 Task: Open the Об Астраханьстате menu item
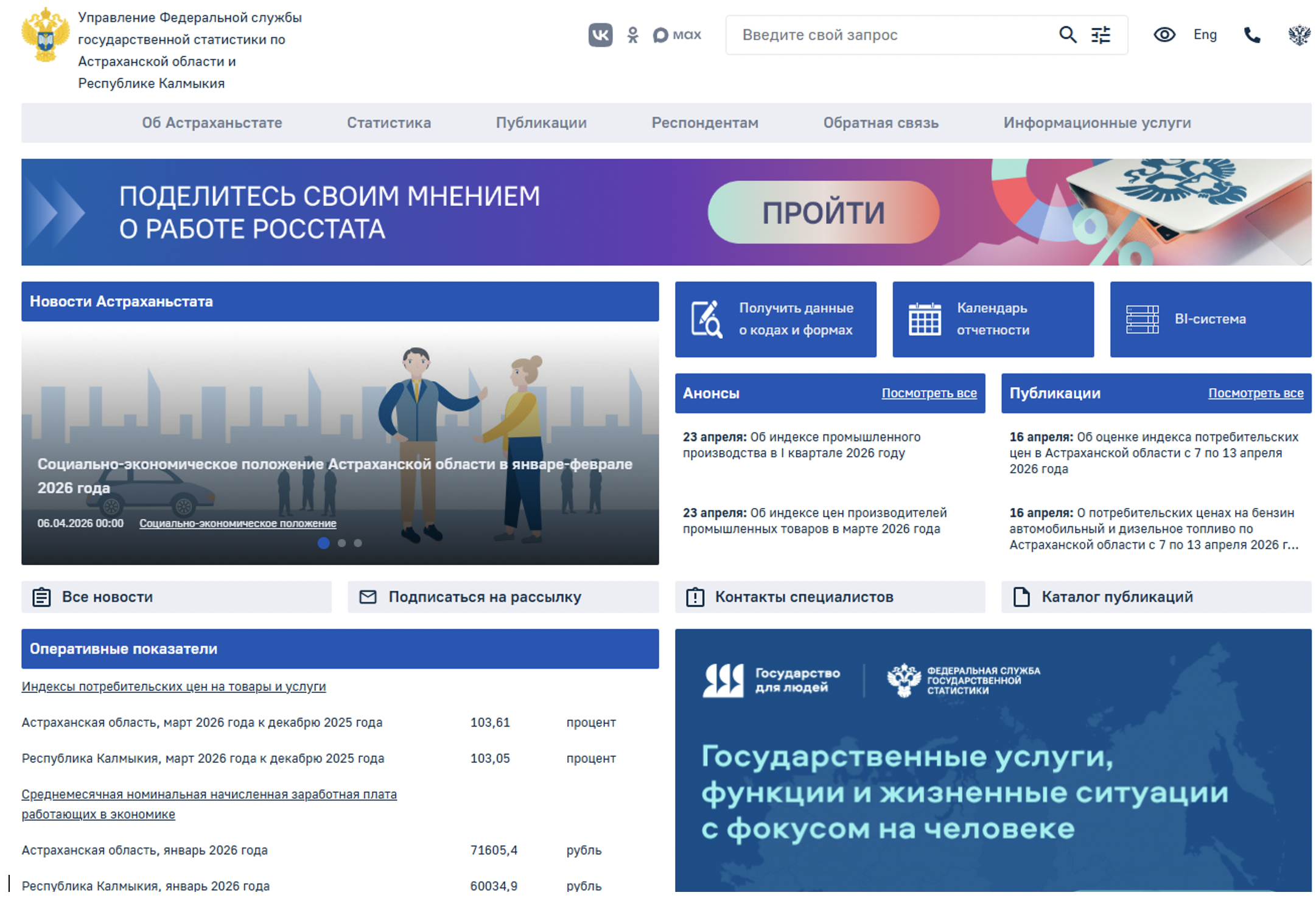212,123
